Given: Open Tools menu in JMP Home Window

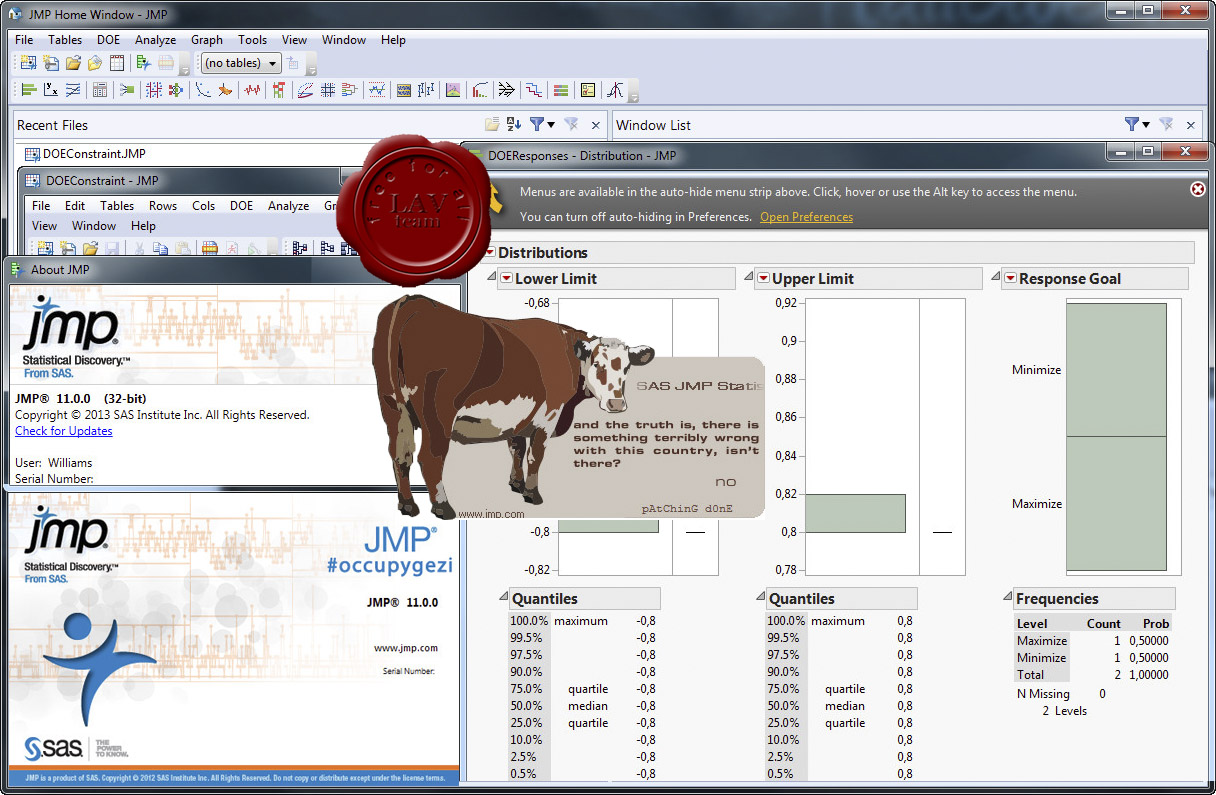Looking at the screenshot, I should (x=252, y=40).
